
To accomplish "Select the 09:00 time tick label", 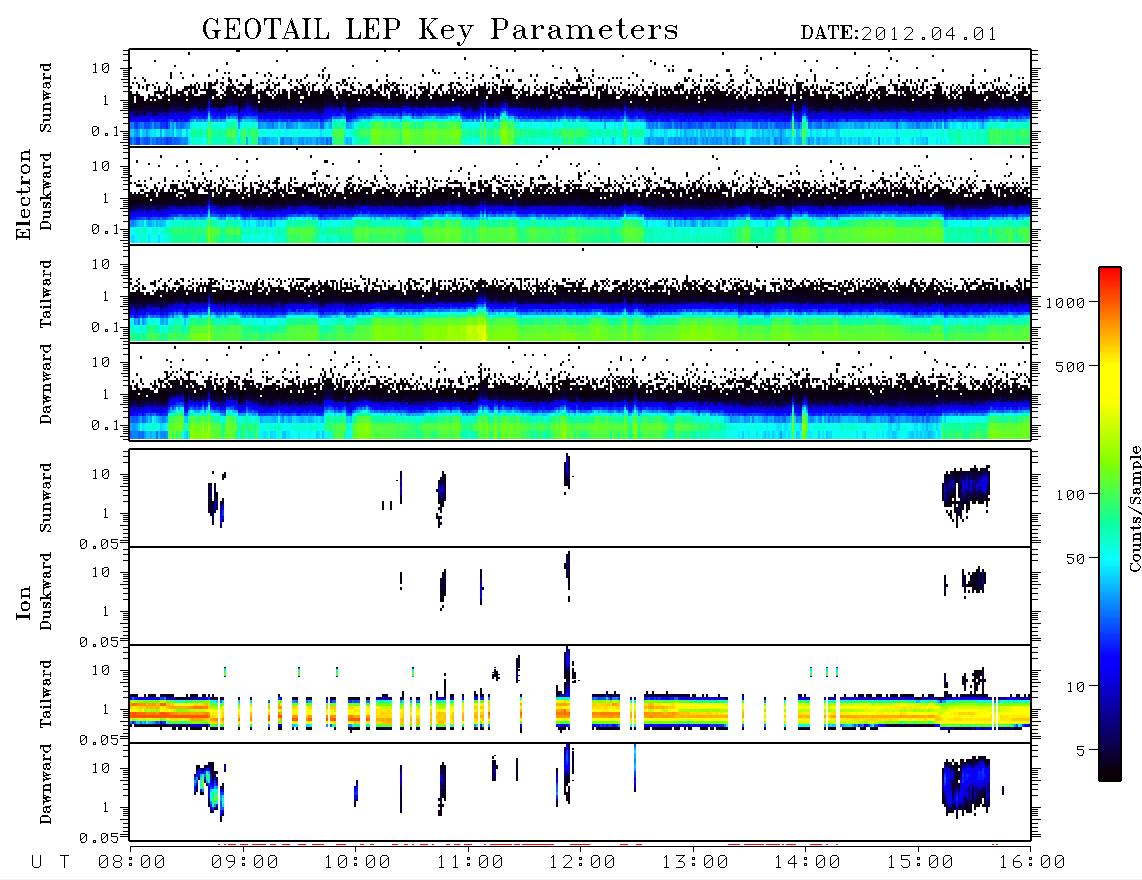I will point(245,862).
